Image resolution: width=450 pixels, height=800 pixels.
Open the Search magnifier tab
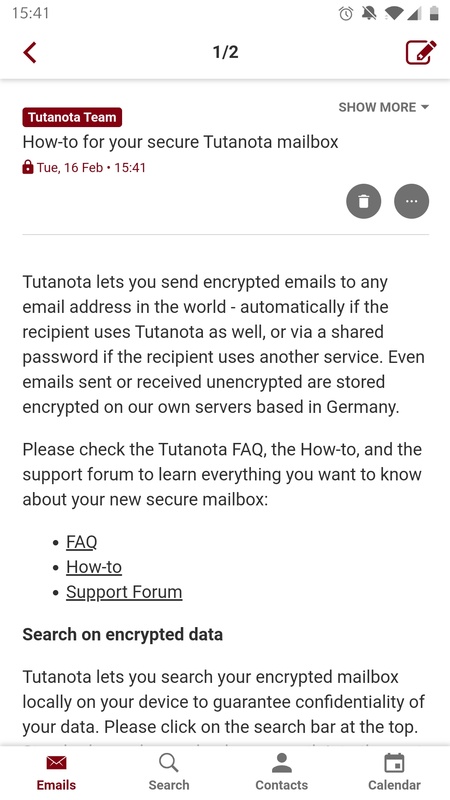coord(169,772)
